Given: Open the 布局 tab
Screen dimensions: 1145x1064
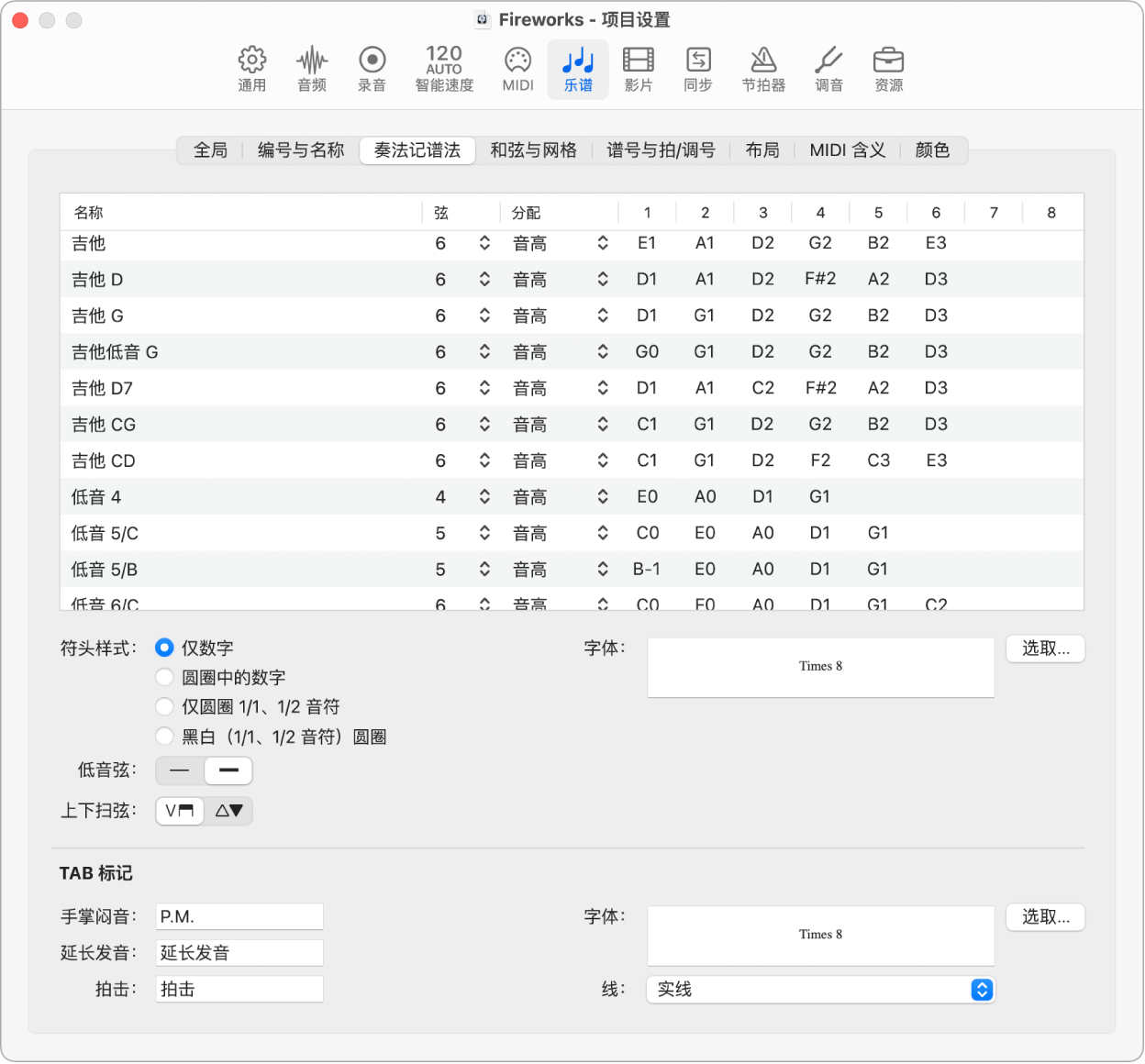Looking at the screenshot, I should pyautogui.click(x=761, y=150).
